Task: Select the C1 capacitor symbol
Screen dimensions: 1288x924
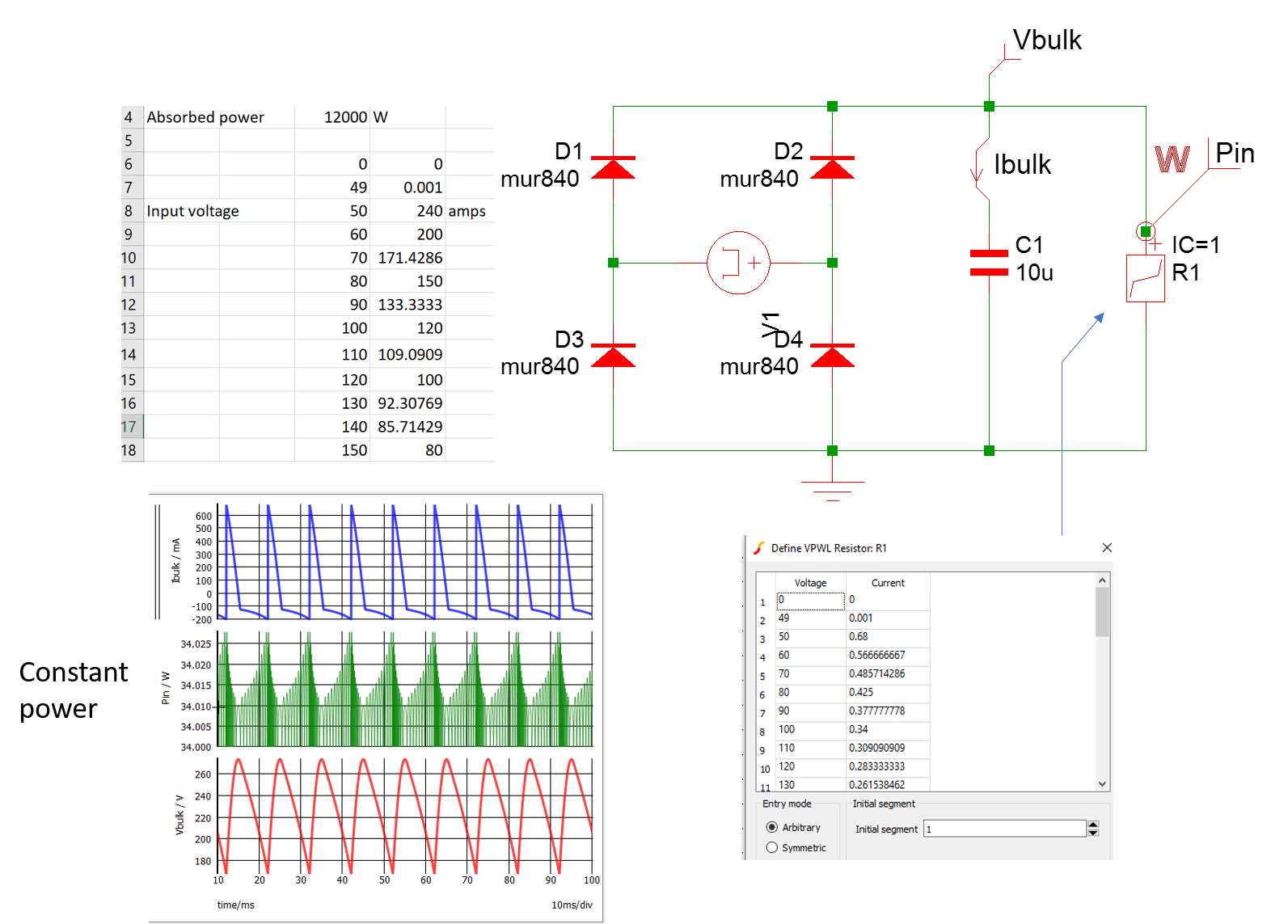Action: pos(989,263)
